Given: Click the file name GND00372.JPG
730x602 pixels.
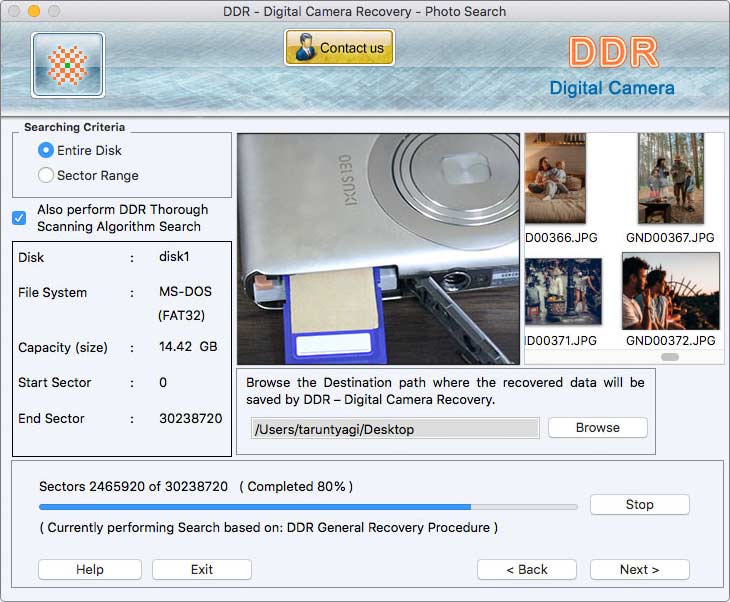Looking at the screenshot, I should 670,340.
